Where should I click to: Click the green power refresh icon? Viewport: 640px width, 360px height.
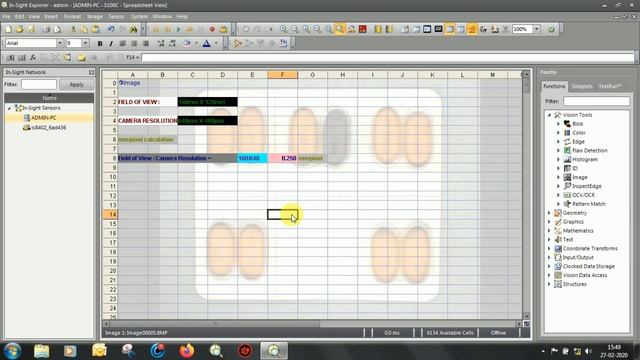[551, 29]
